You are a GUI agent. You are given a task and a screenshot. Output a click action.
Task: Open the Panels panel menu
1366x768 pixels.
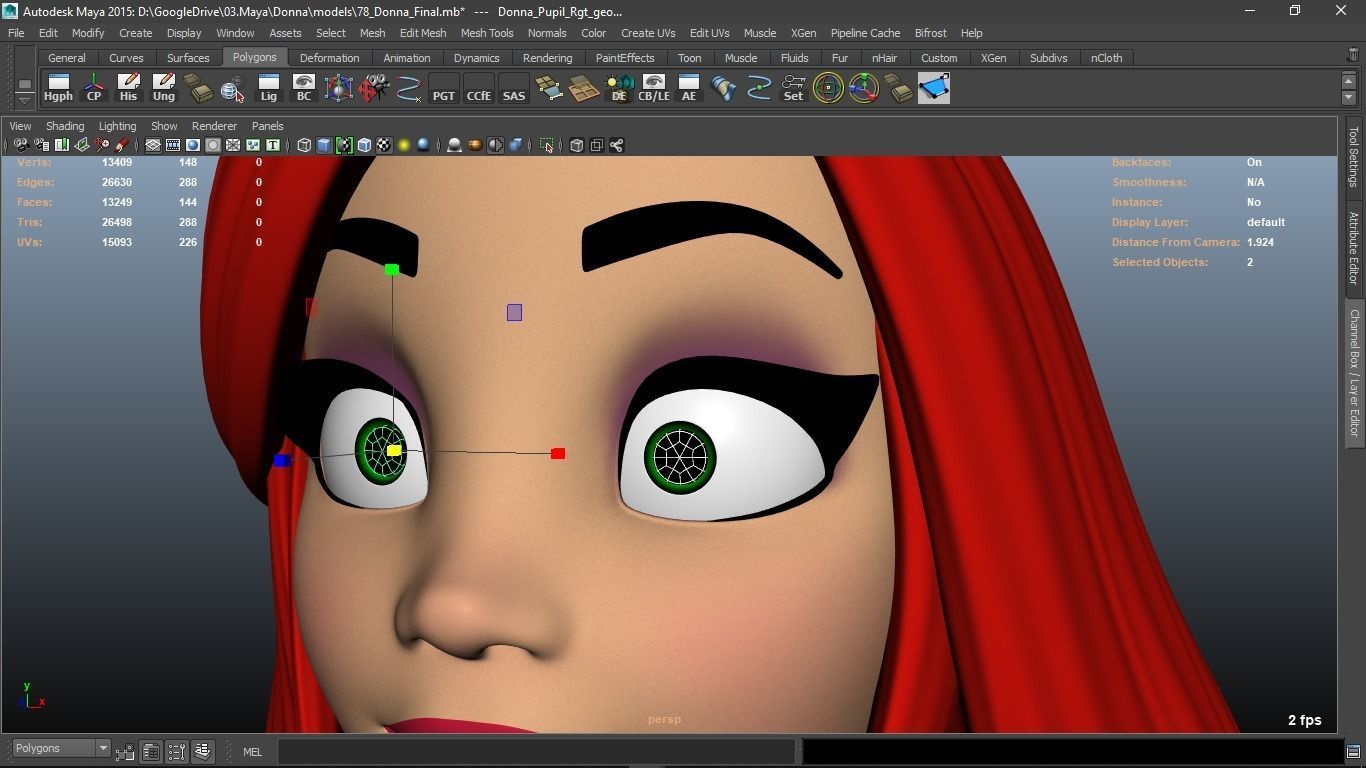pos(267,126)
